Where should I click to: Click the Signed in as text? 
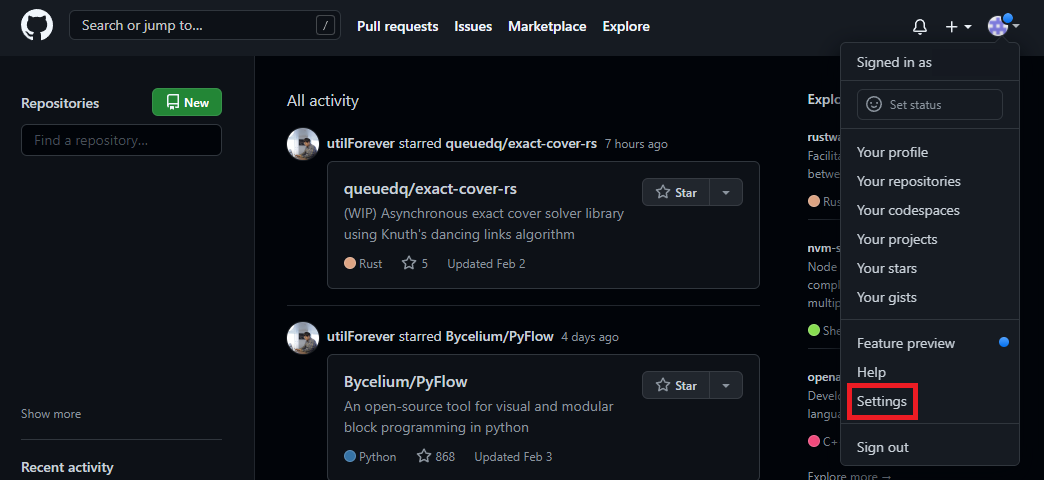(894, 63)
